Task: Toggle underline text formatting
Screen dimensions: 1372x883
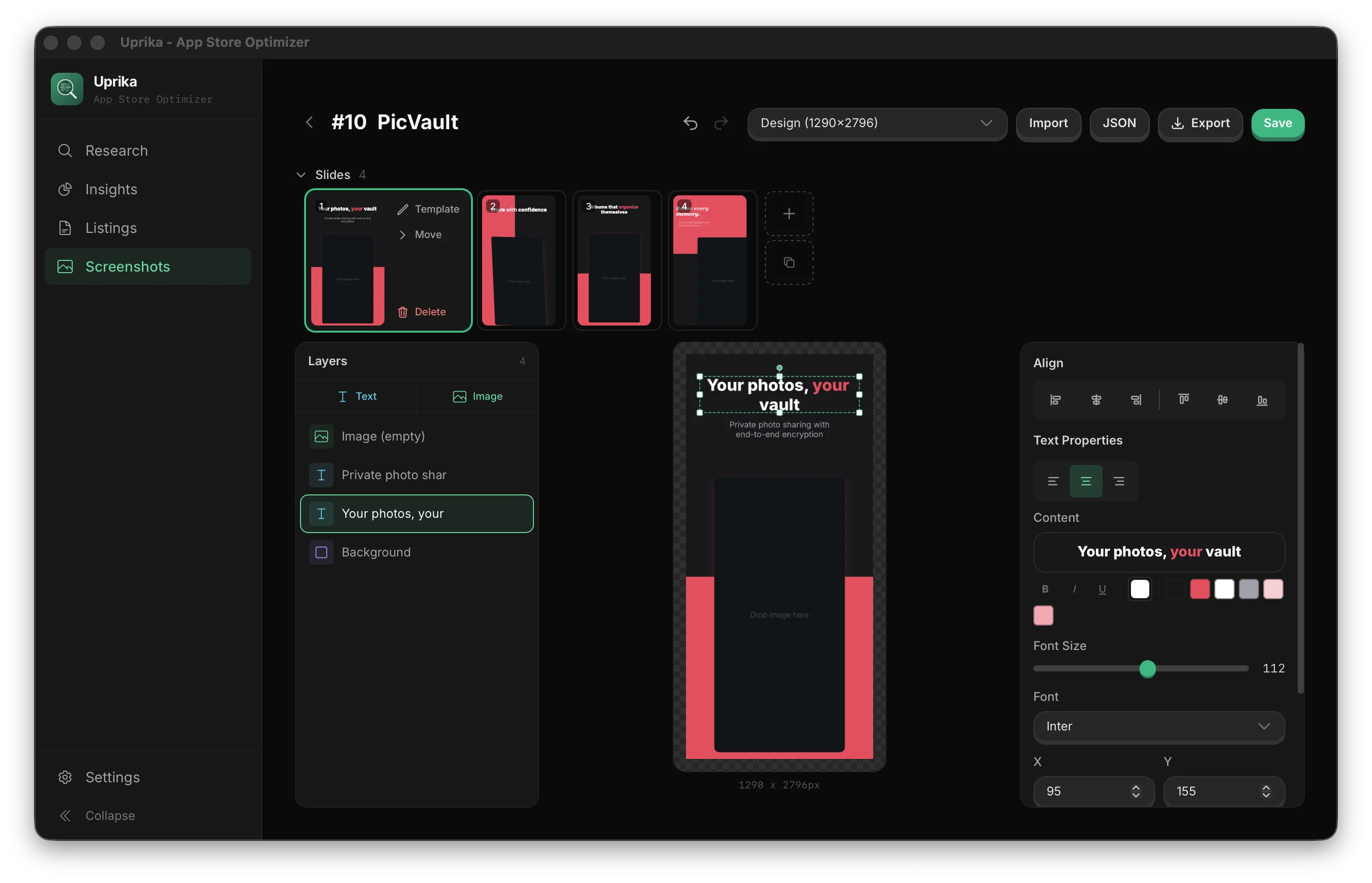Action: point(1101,589)
